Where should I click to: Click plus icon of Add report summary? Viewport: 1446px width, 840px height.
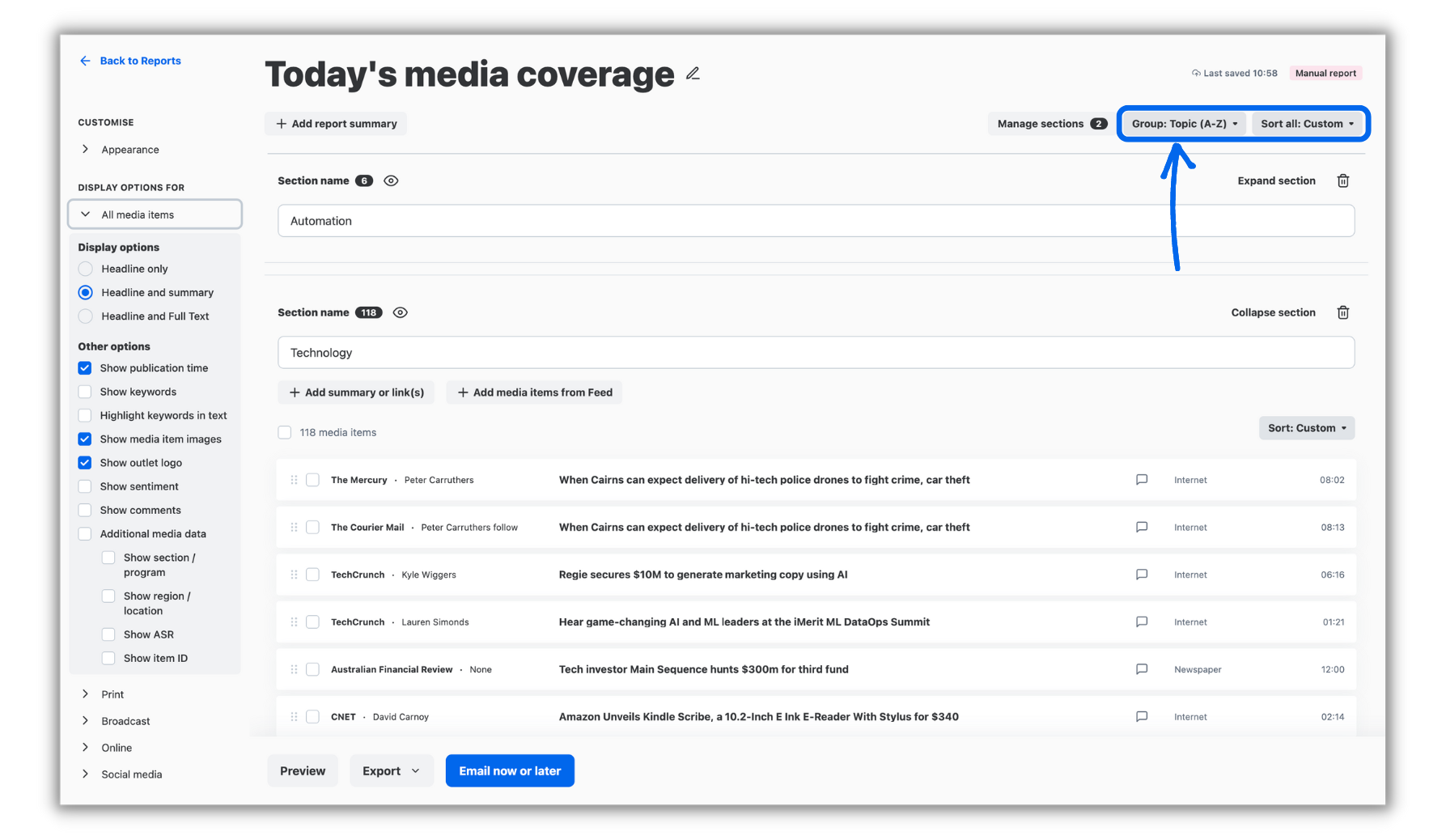282,124
